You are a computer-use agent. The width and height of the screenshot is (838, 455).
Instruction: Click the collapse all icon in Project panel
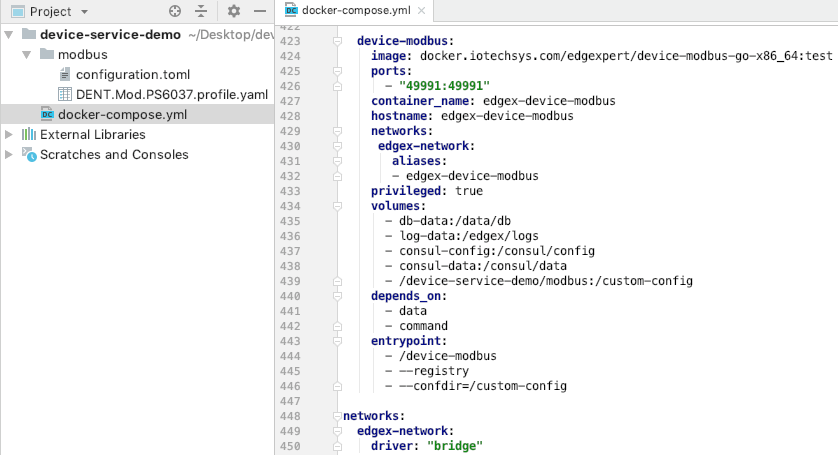point(201,11)
